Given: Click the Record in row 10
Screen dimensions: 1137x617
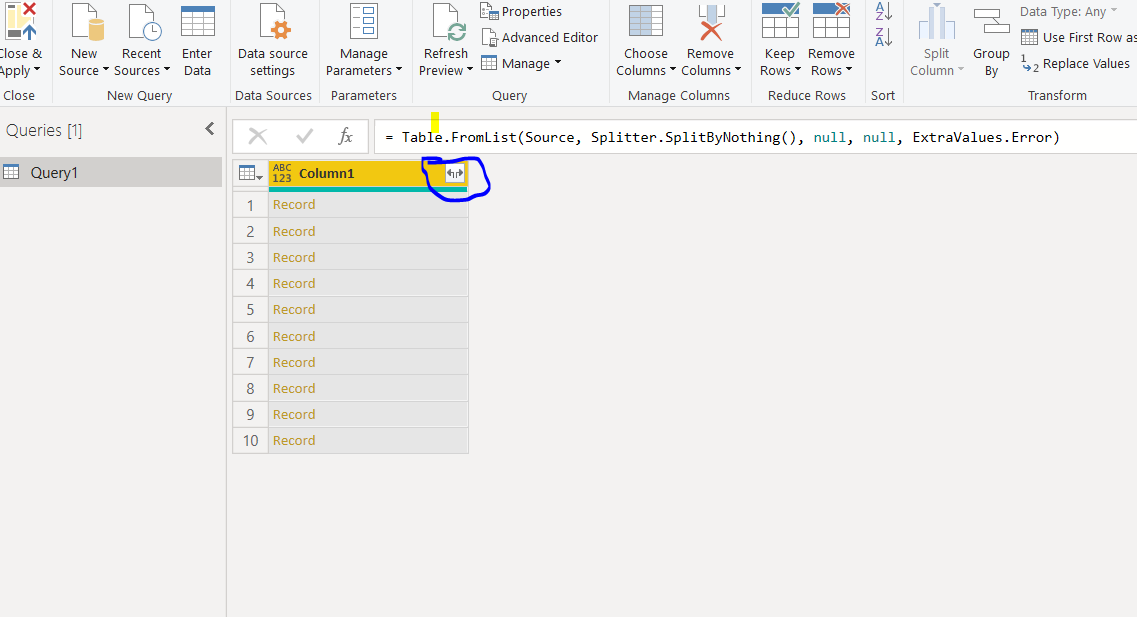Looking at the screenshot, I should (x=294, y=441).
